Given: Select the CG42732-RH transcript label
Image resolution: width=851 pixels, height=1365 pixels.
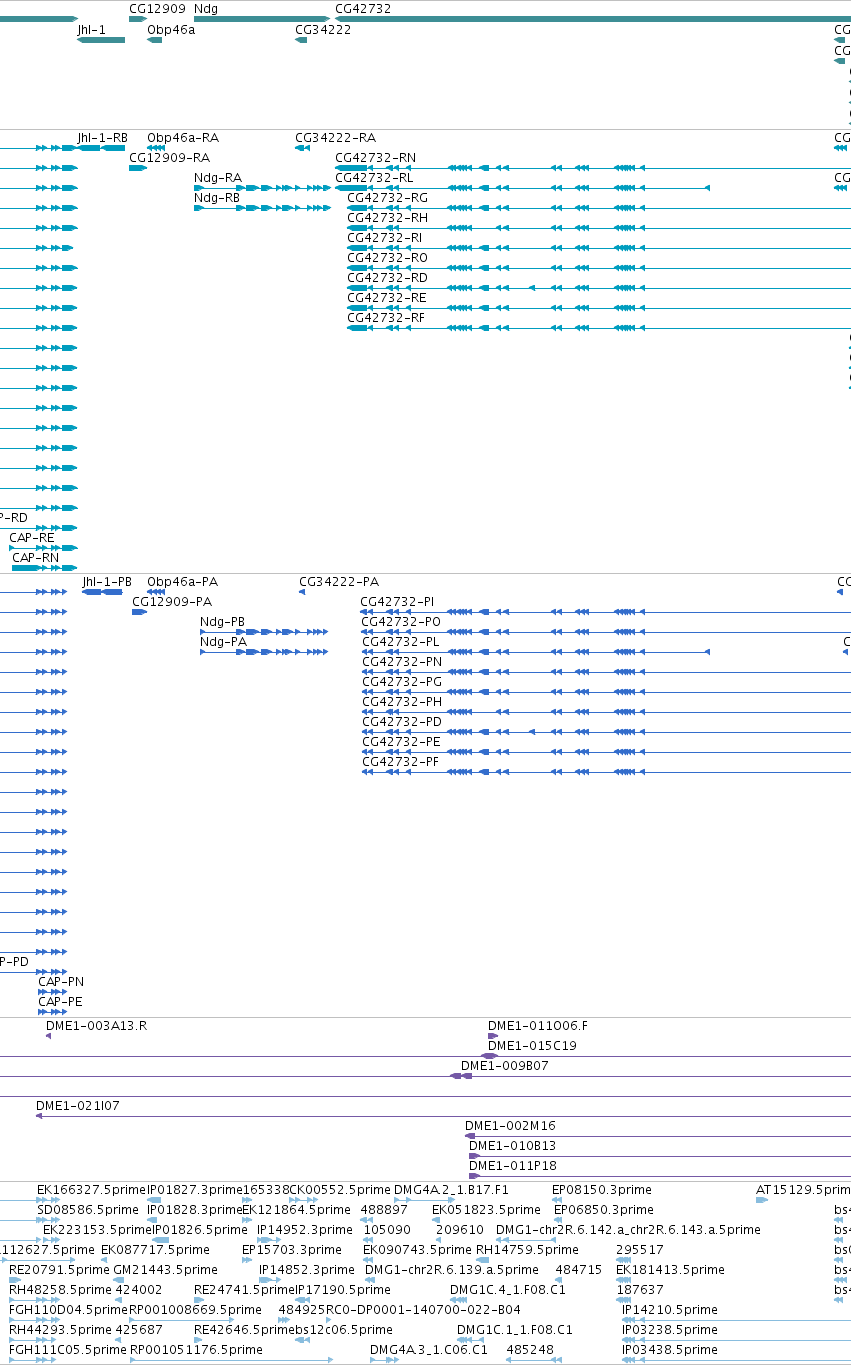Looking at the screenshot, I should click(388, 218).
